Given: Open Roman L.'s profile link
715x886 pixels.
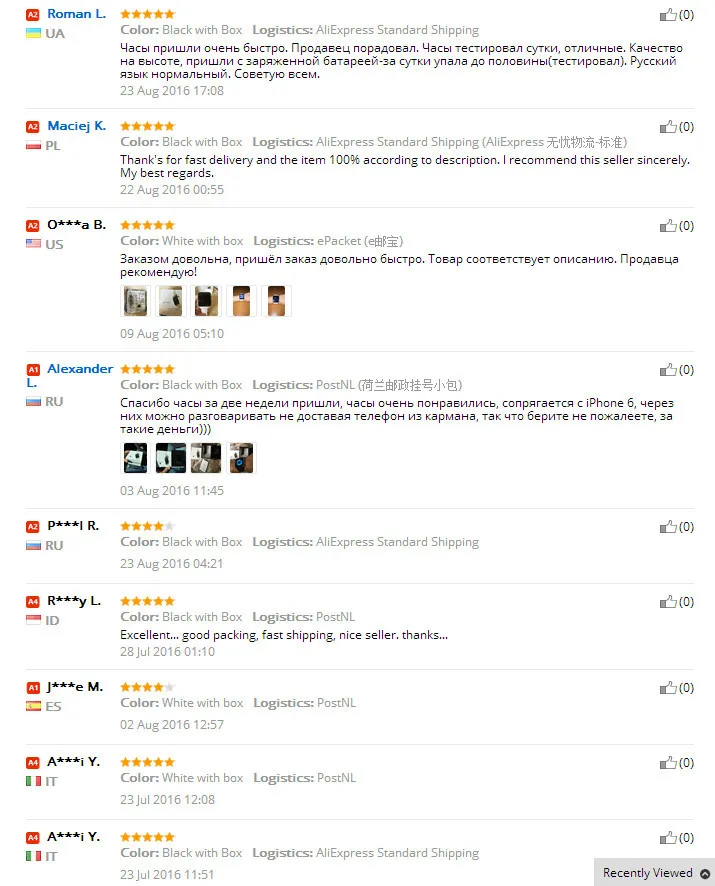Looking at the screenshot, I should 76,14.
